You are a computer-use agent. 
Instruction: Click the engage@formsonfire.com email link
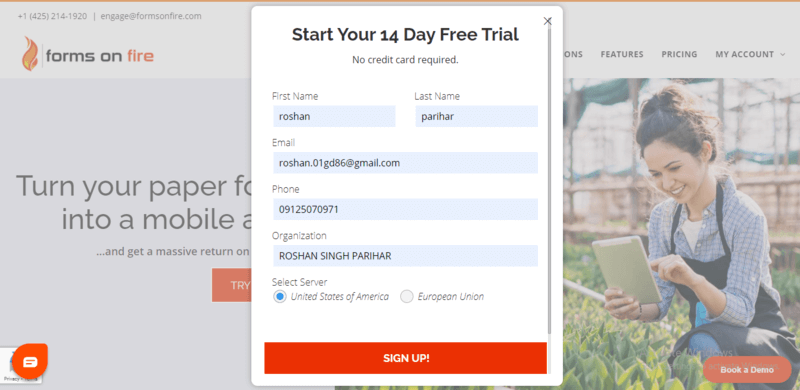tap(151, 16)
